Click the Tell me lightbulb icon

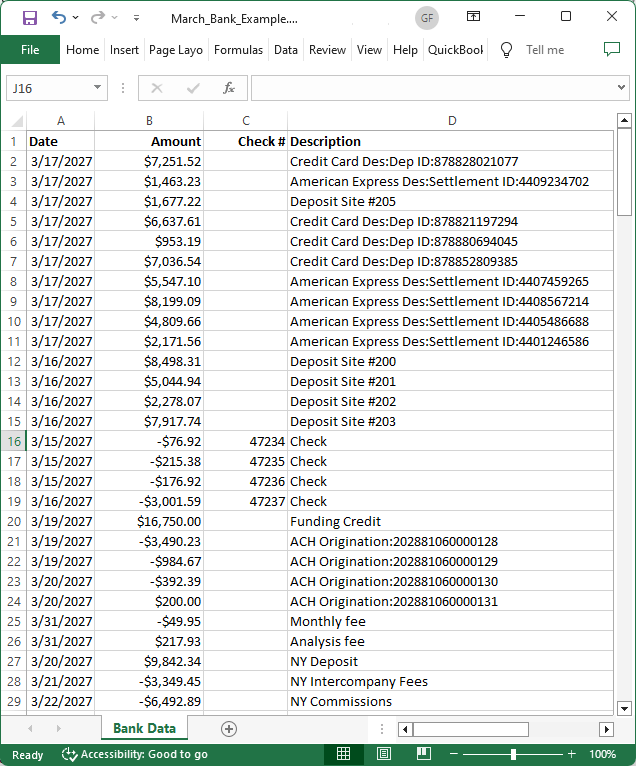(506, 49)
